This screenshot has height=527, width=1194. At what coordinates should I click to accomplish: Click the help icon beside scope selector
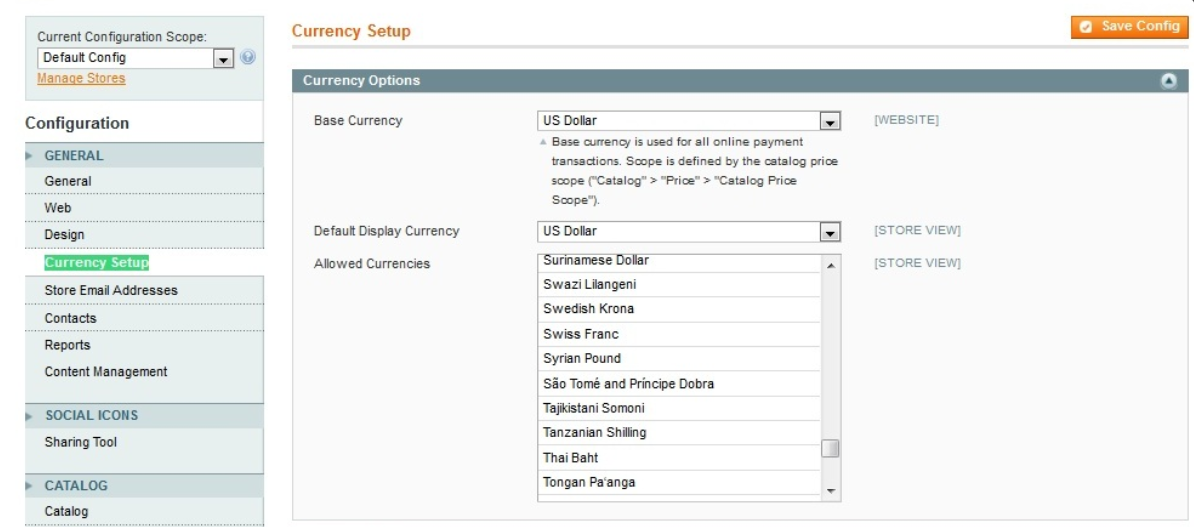(247, 57)
